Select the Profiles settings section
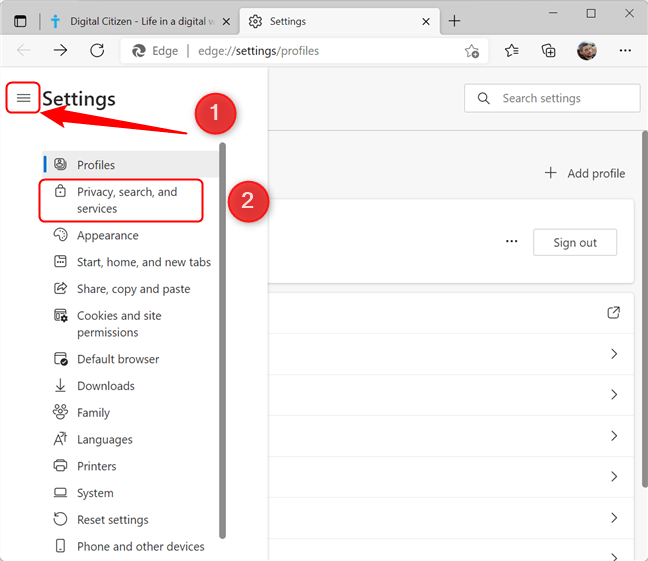 130,165
